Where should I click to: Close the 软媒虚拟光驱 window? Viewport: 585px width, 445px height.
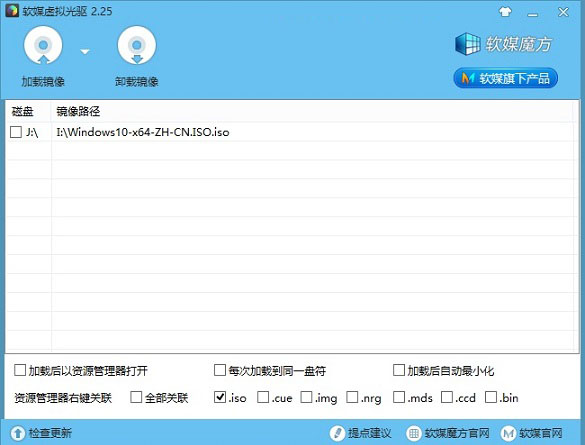[x=563, y=12]
